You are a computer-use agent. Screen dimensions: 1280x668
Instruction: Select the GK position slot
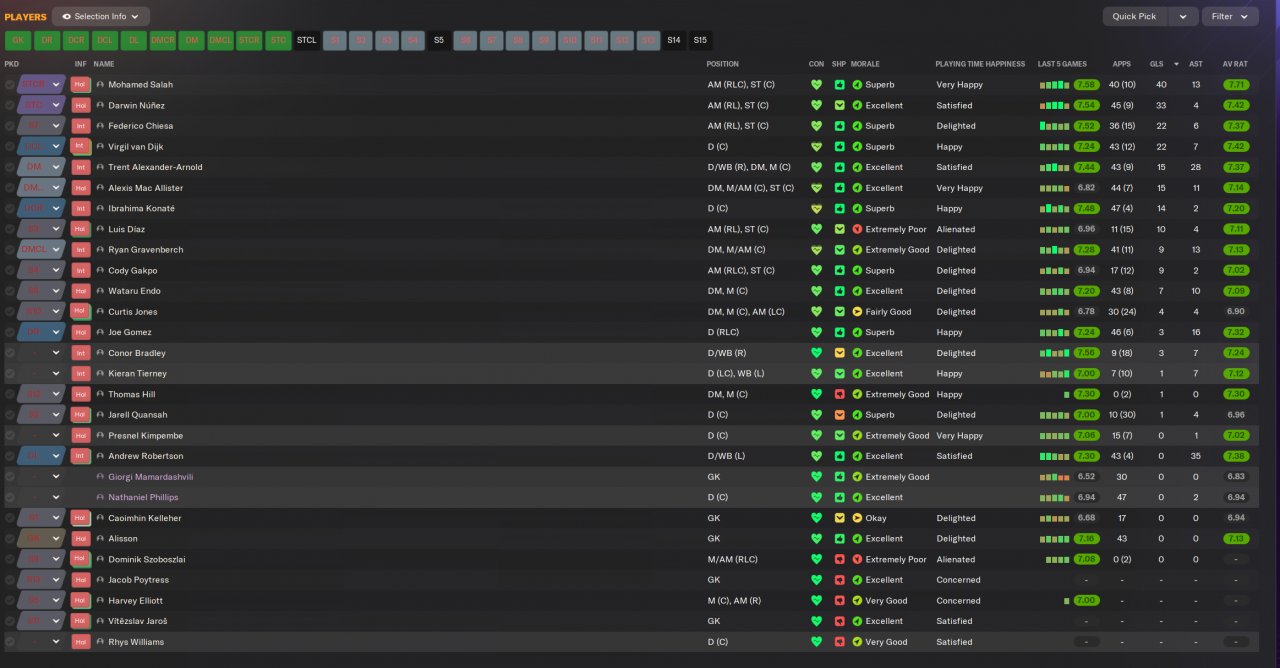[x=18, y=40]
